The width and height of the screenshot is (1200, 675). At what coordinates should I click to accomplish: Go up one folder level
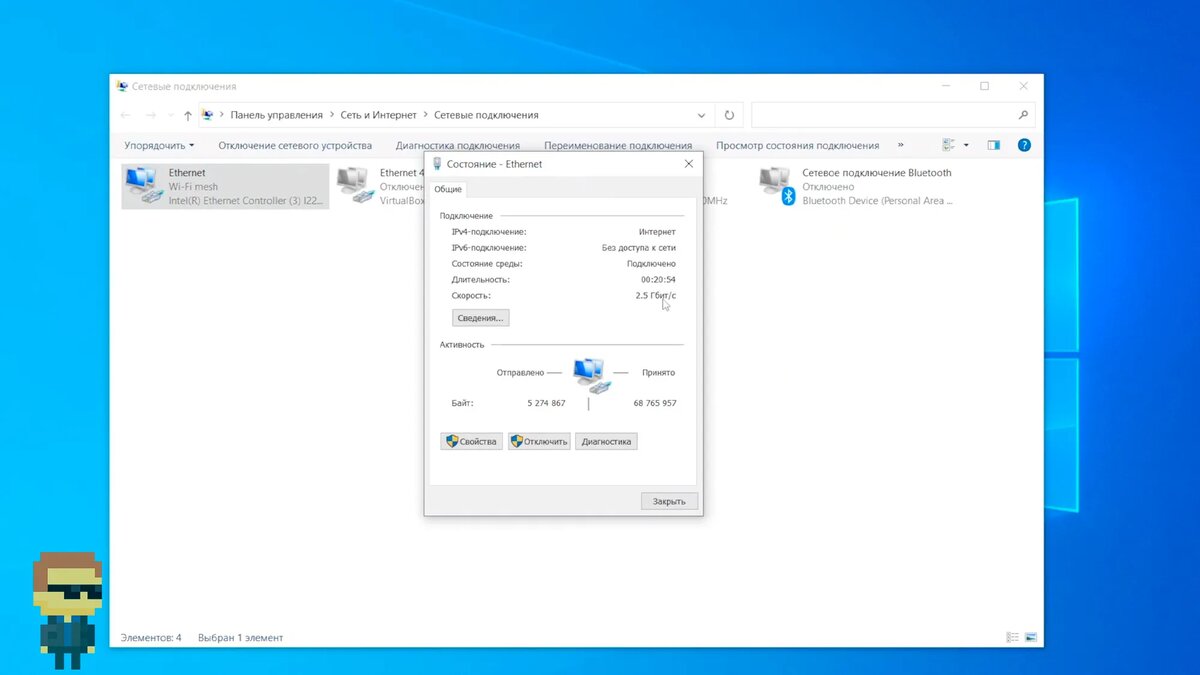(188, 115)
